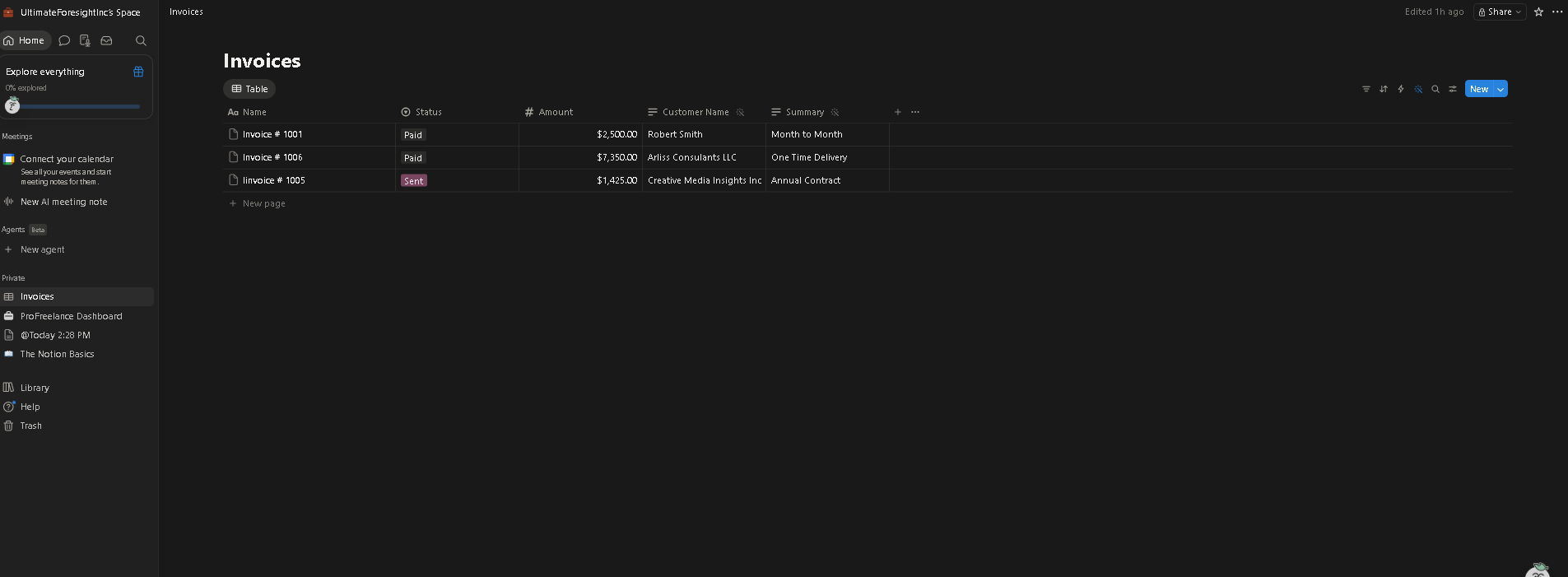
Task: Open ProFreelance Dashboard in the sidebar
Action: click(71, 316)
